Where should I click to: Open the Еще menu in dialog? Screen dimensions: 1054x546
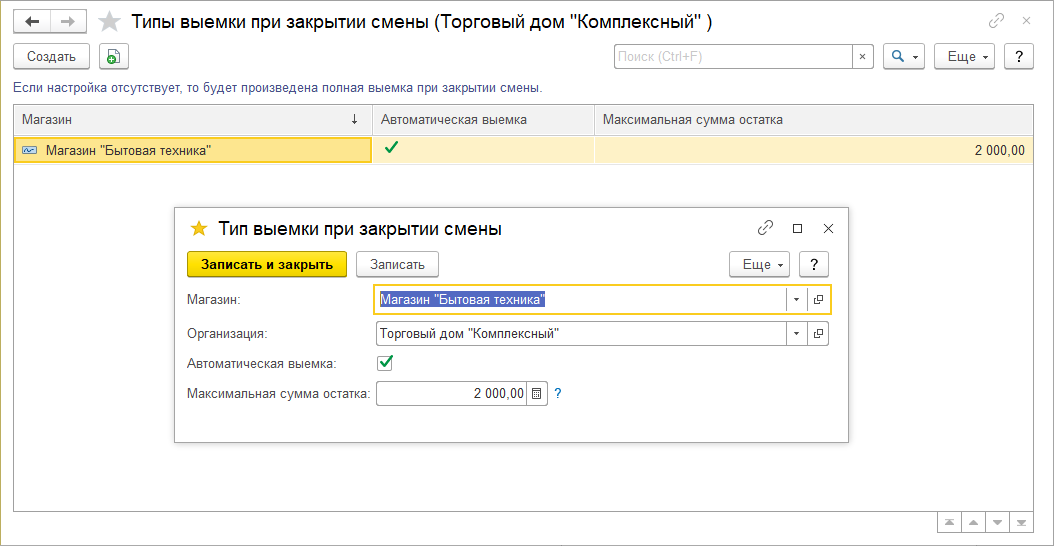pyautogui.click(x=760, y=264)
